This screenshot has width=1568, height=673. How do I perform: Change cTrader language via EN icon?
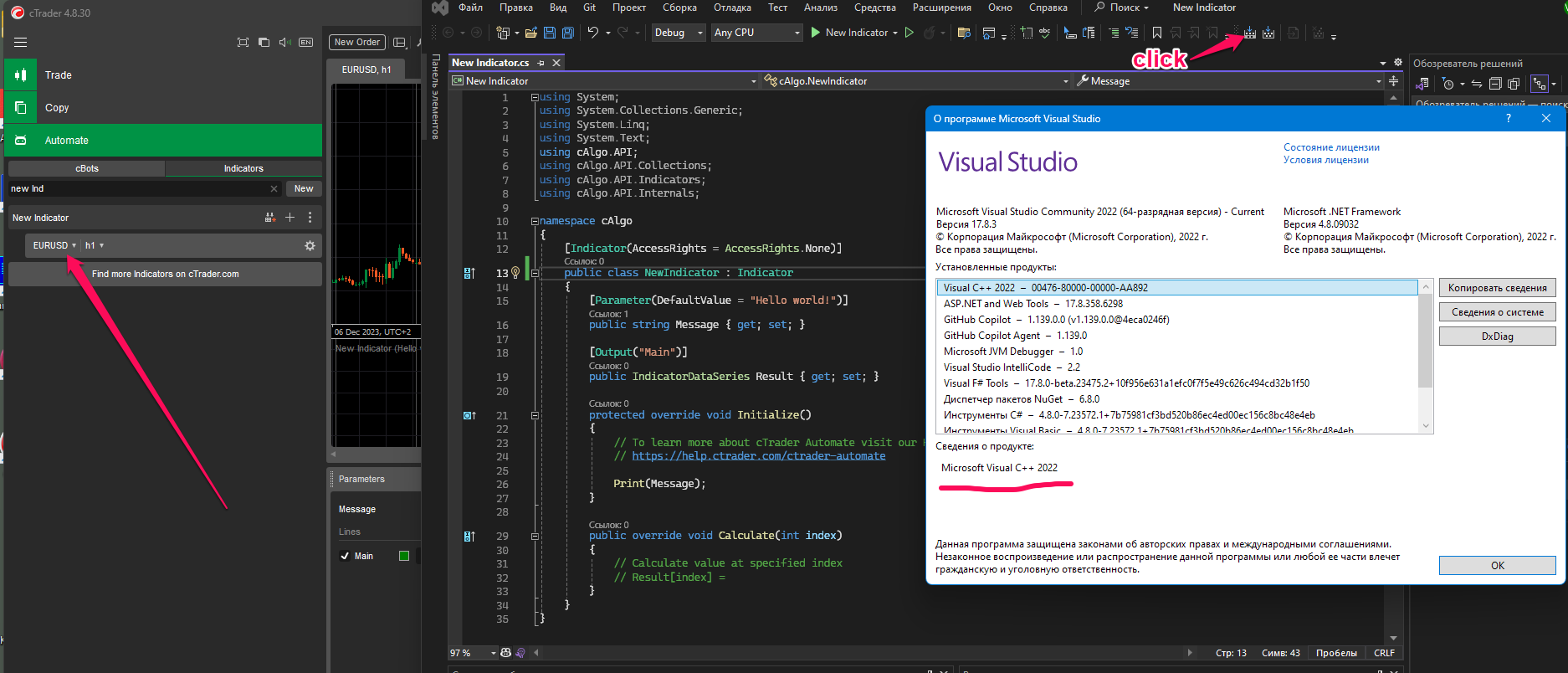(305, 42)
